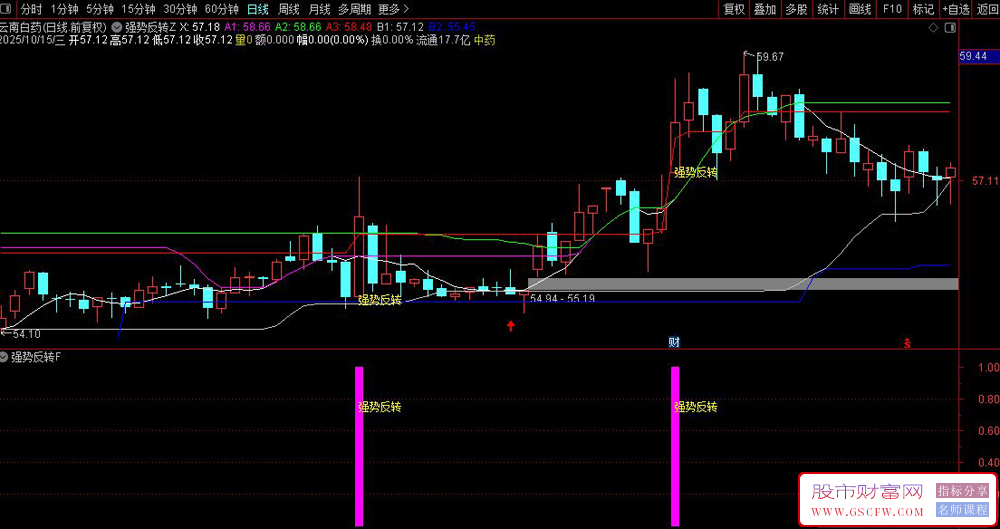Open the 多周期 multi-period view
Screen dimensions: 1000x529
(354, 9)
